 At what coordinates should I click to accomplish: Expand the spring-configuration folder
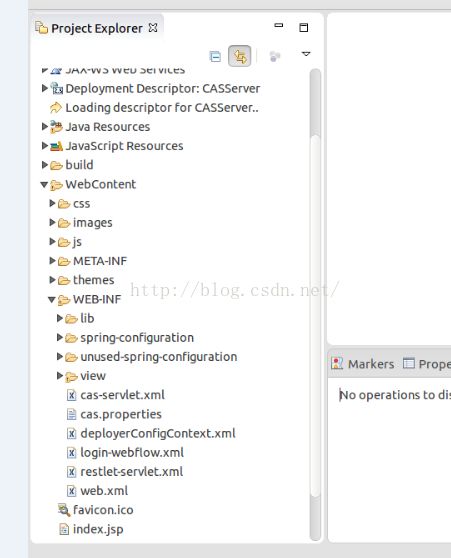(x=60, y=337)
